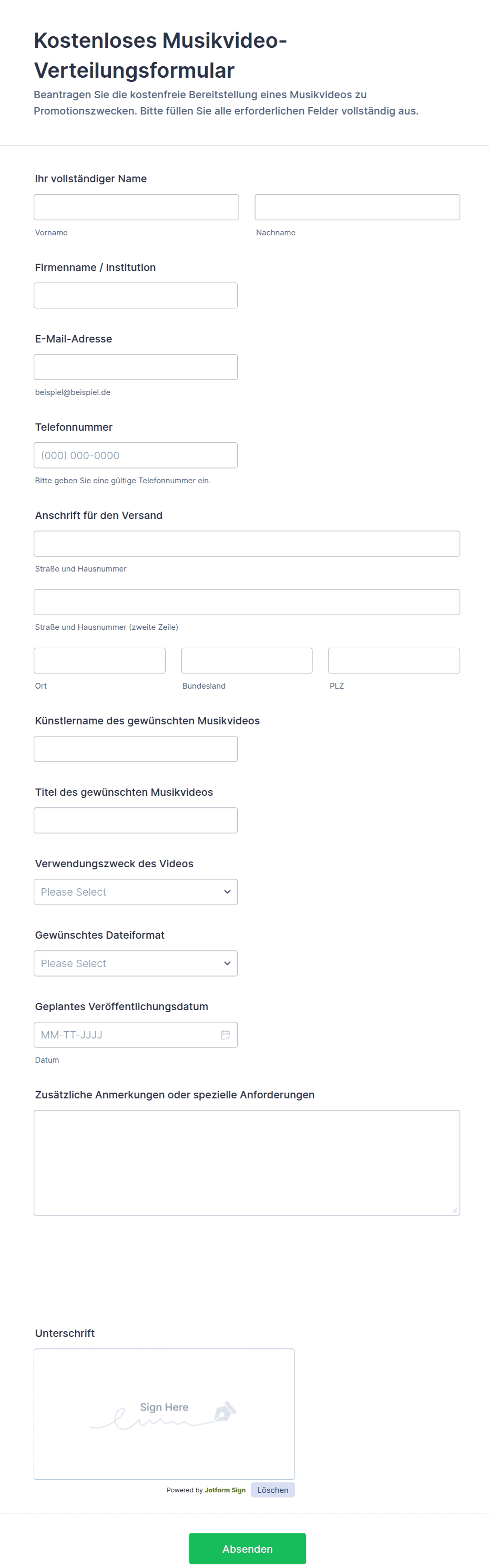This screenshot has width=489, height=1568.
Task: Click into the Nachname text field
Action: (x=357, y=207)
